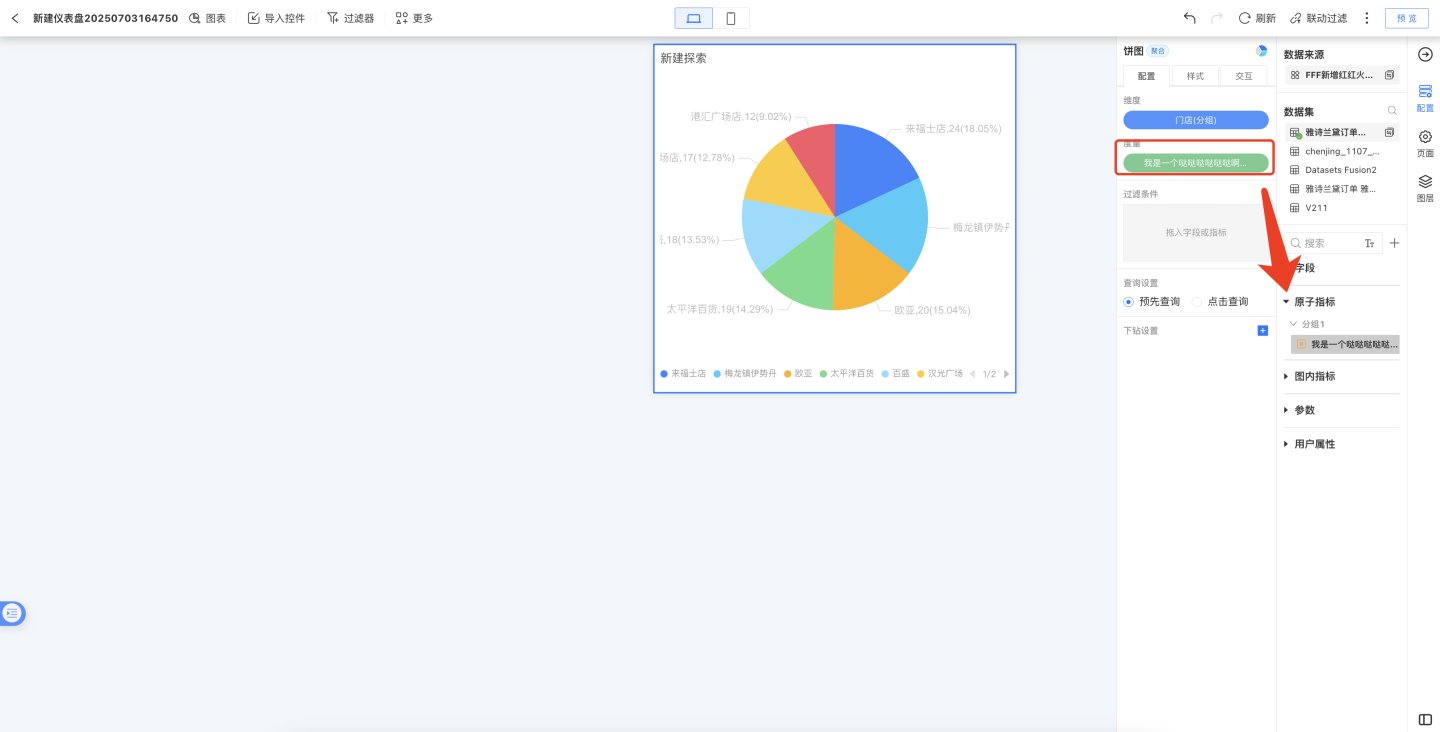This screenshot has width=1440, height=732.
Task: Open the 页面 page settings panel
Action: pos(1425,142)
